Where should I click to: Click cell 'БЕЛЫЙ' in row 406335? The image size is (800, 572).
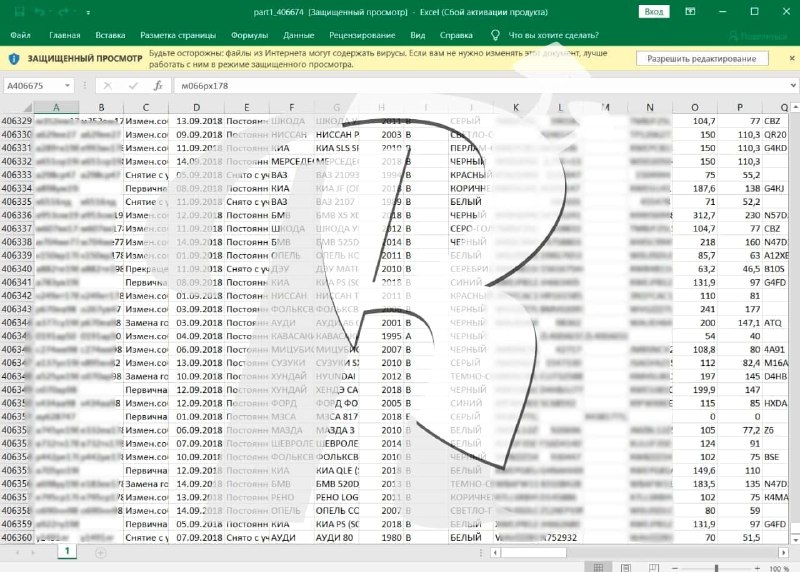471,202
